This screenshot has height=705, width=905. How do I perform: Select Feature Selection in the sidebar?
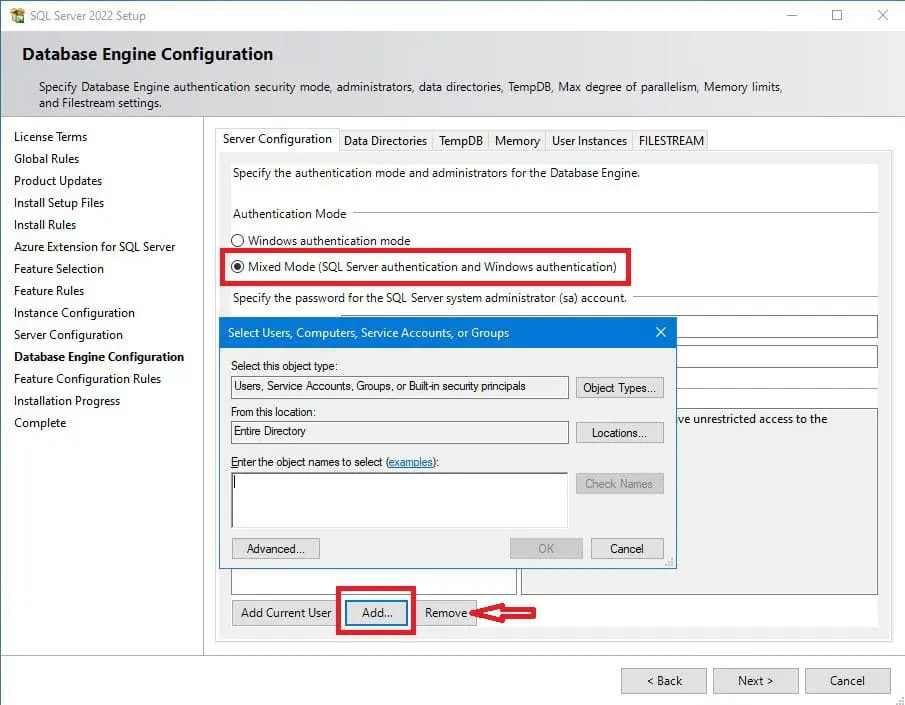click(x=60, y=268)
